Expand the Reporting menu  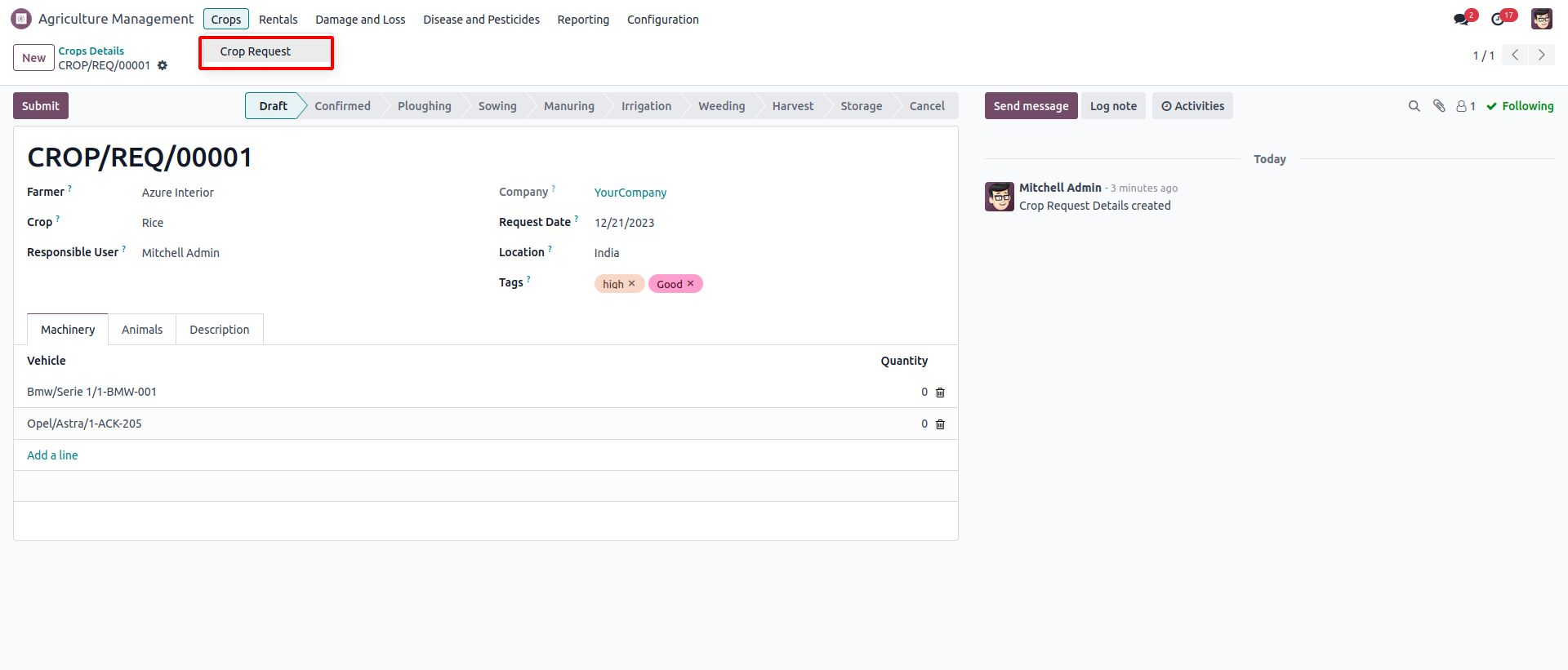click(x=583, y=20)
